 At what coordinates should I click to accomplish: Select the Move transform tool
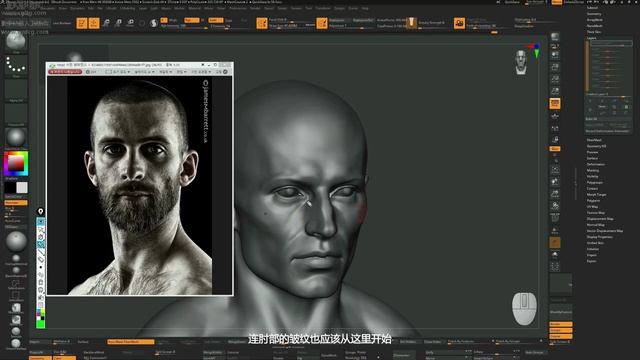coord(106,23)
